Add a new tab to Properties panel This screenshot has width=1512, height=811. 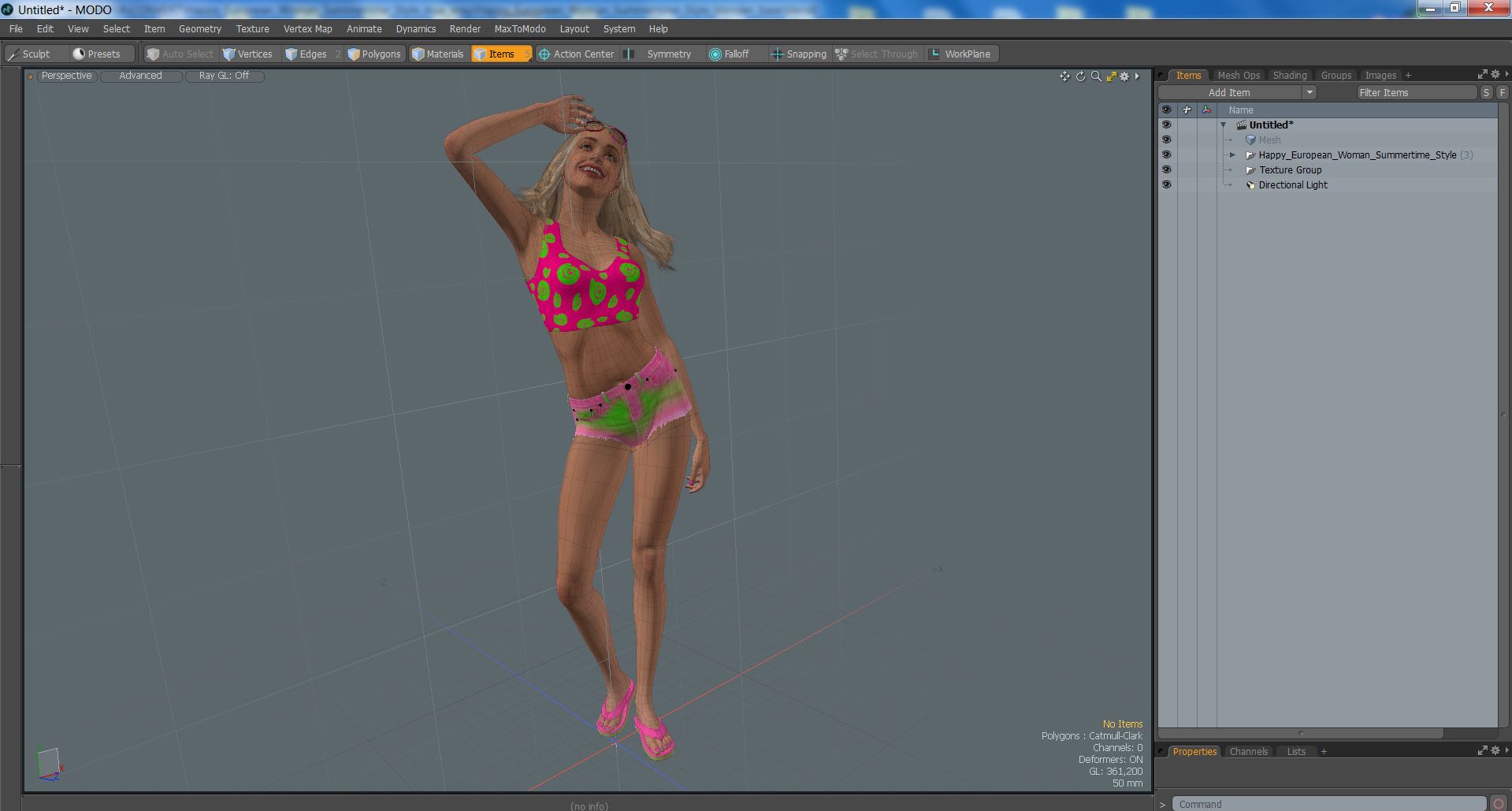(1324, 752)
